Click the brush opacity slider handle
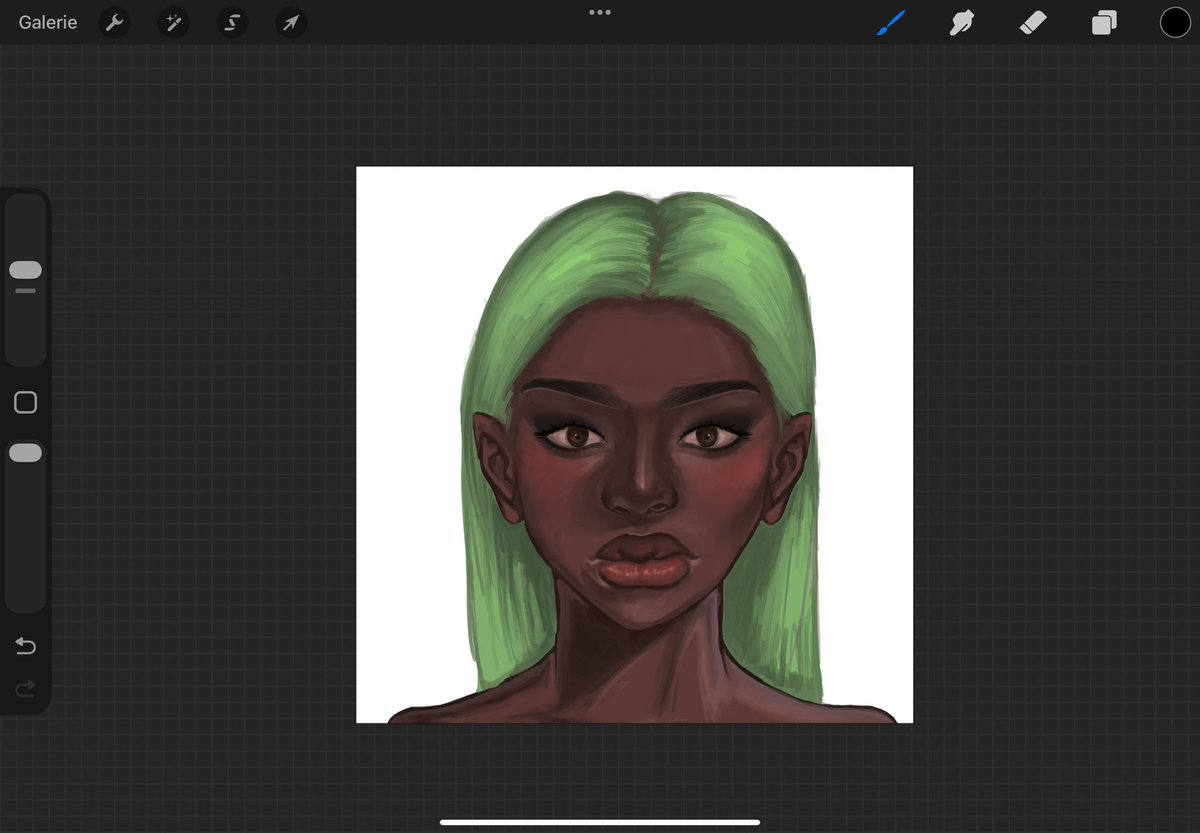The image size is (1200, 833). (x=25, y=453)
